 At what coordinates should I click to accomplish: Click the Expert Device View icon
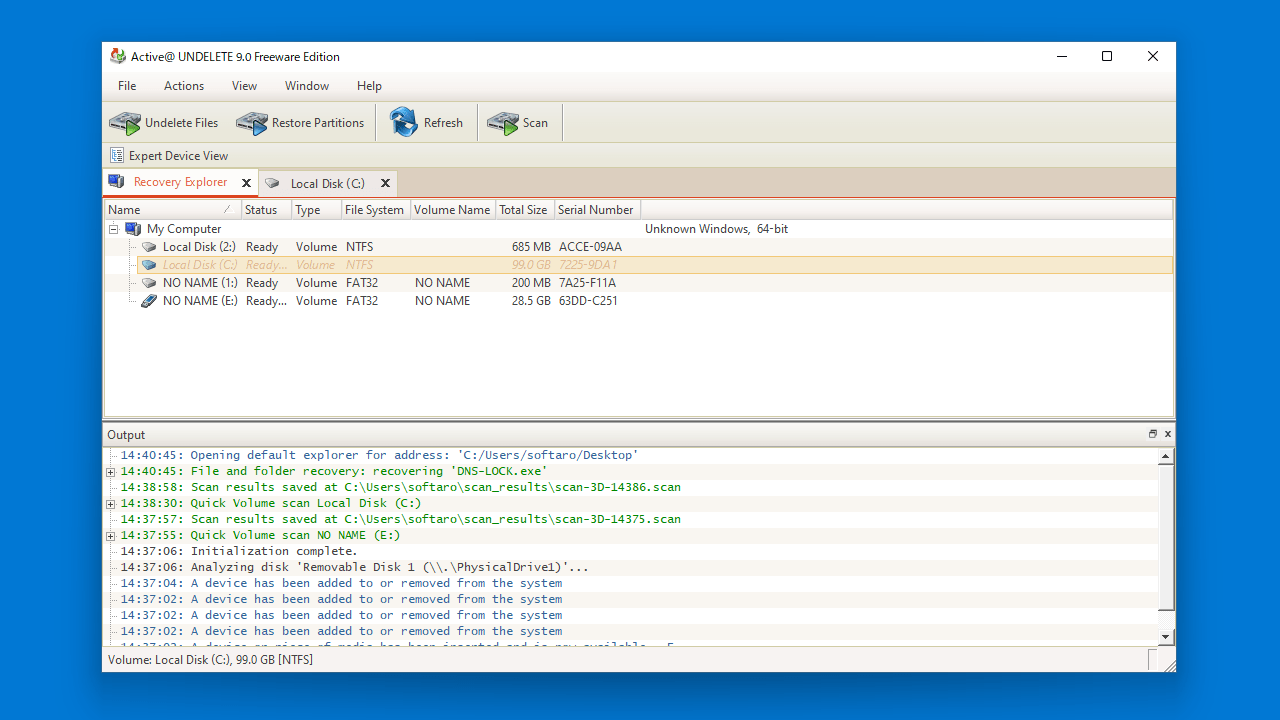pyautogui.click(x=117, y=155)
